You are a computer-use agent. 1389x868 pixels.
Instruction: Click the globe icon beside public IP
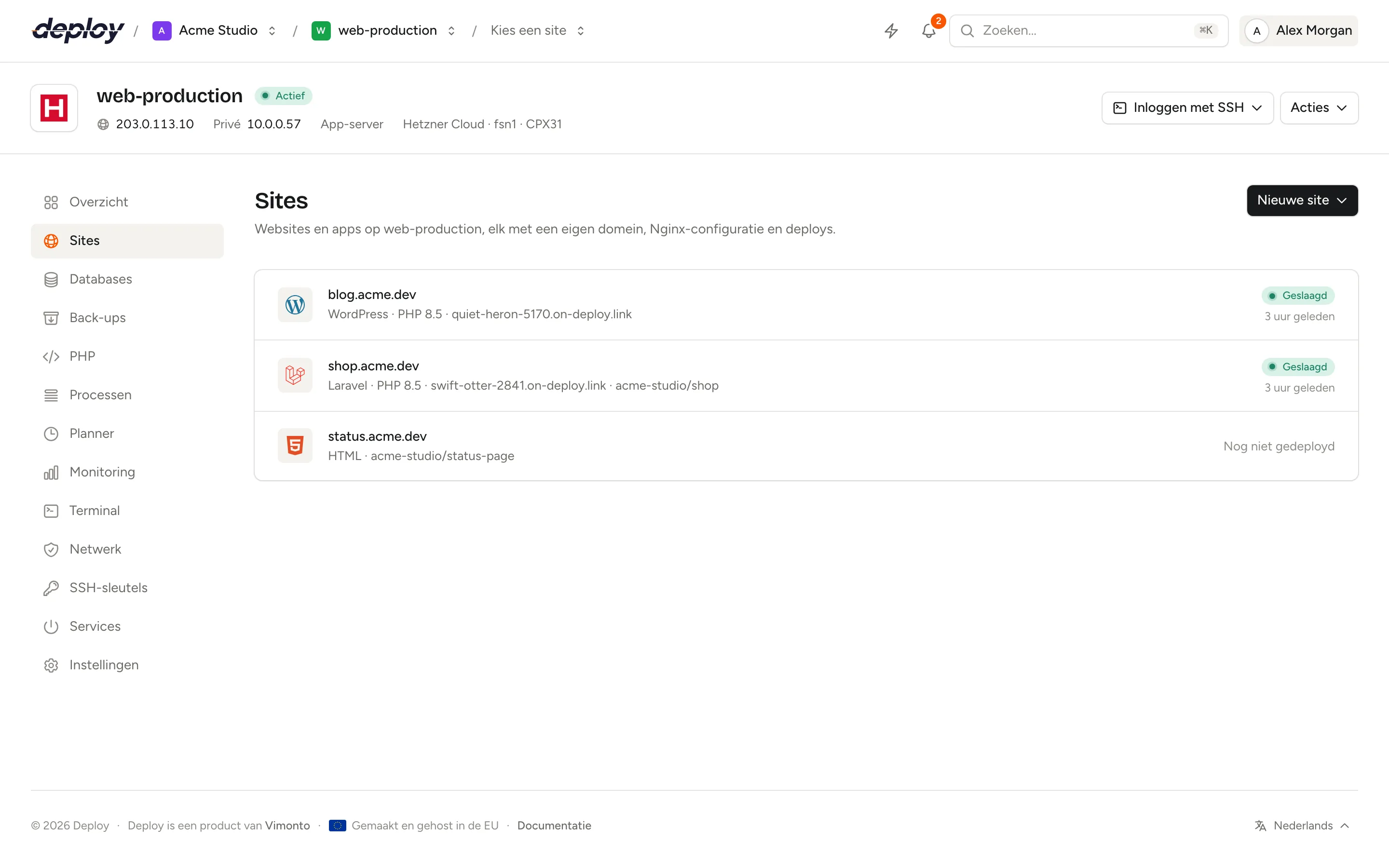(x=103, y=124)
